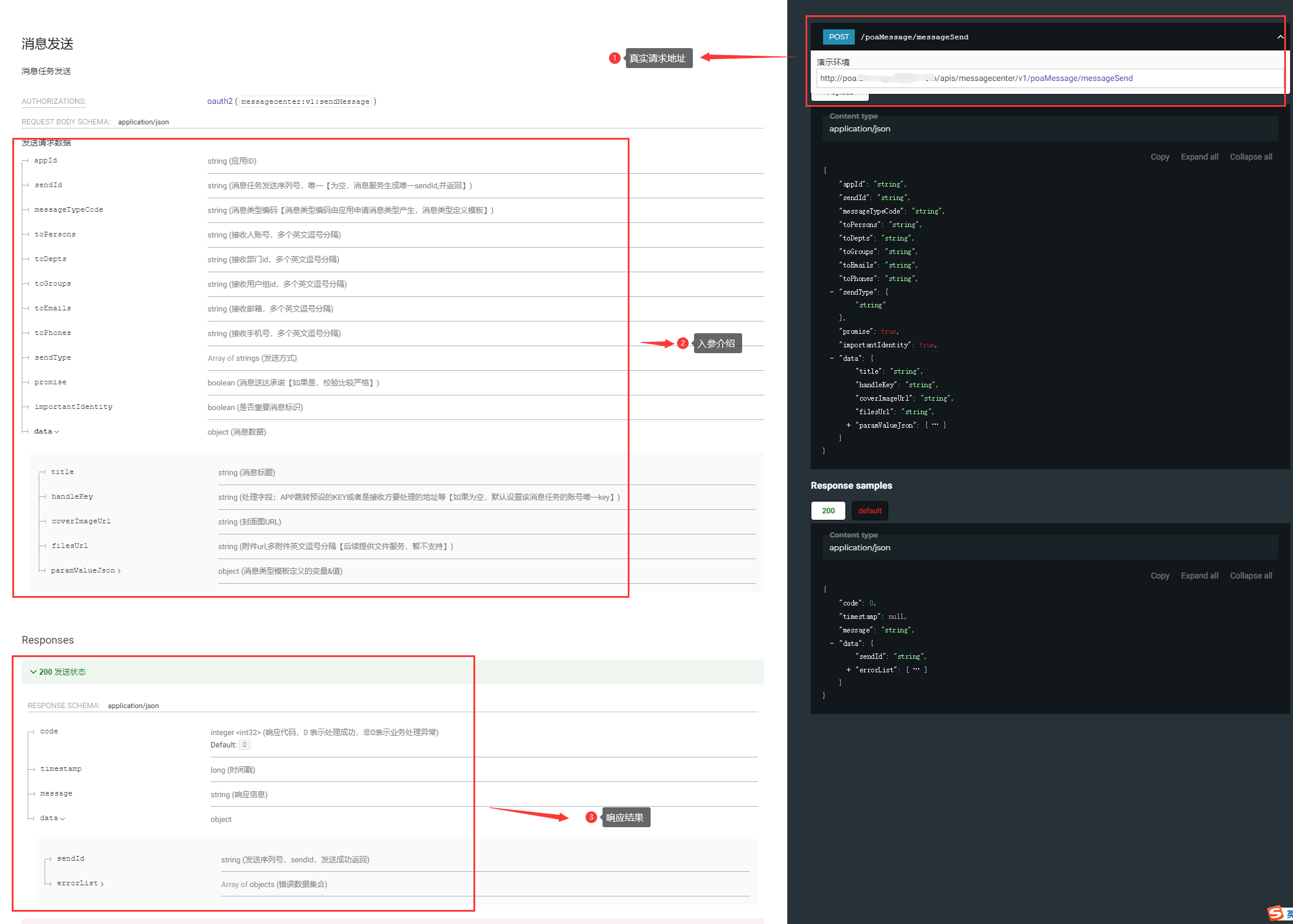Expand paramValueJson plus toggle in request sample
Viewport: 1293px width, 924px height.
(x=848, y=425)
